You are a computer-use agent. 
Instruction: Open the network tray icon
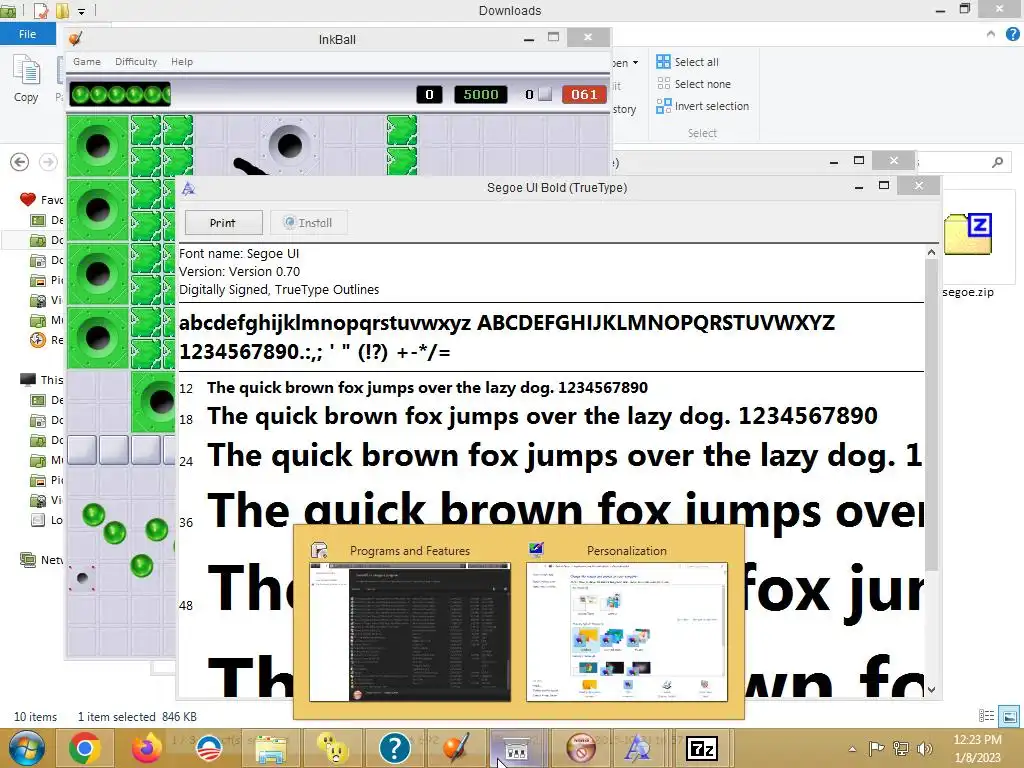pos(901,749)
